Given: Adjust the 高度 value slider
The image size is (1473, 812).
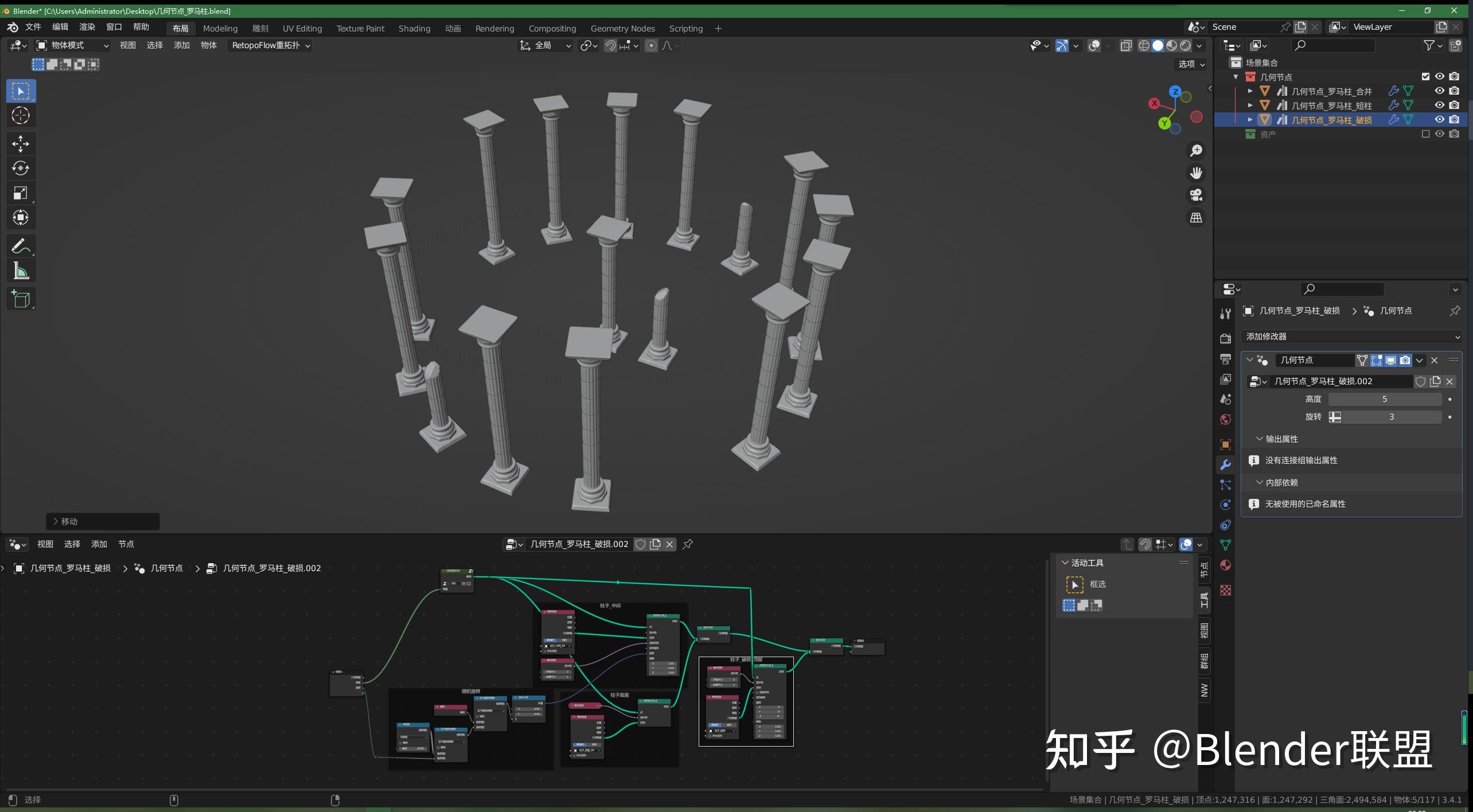Looking at the screenshot, I should 1385,399.
